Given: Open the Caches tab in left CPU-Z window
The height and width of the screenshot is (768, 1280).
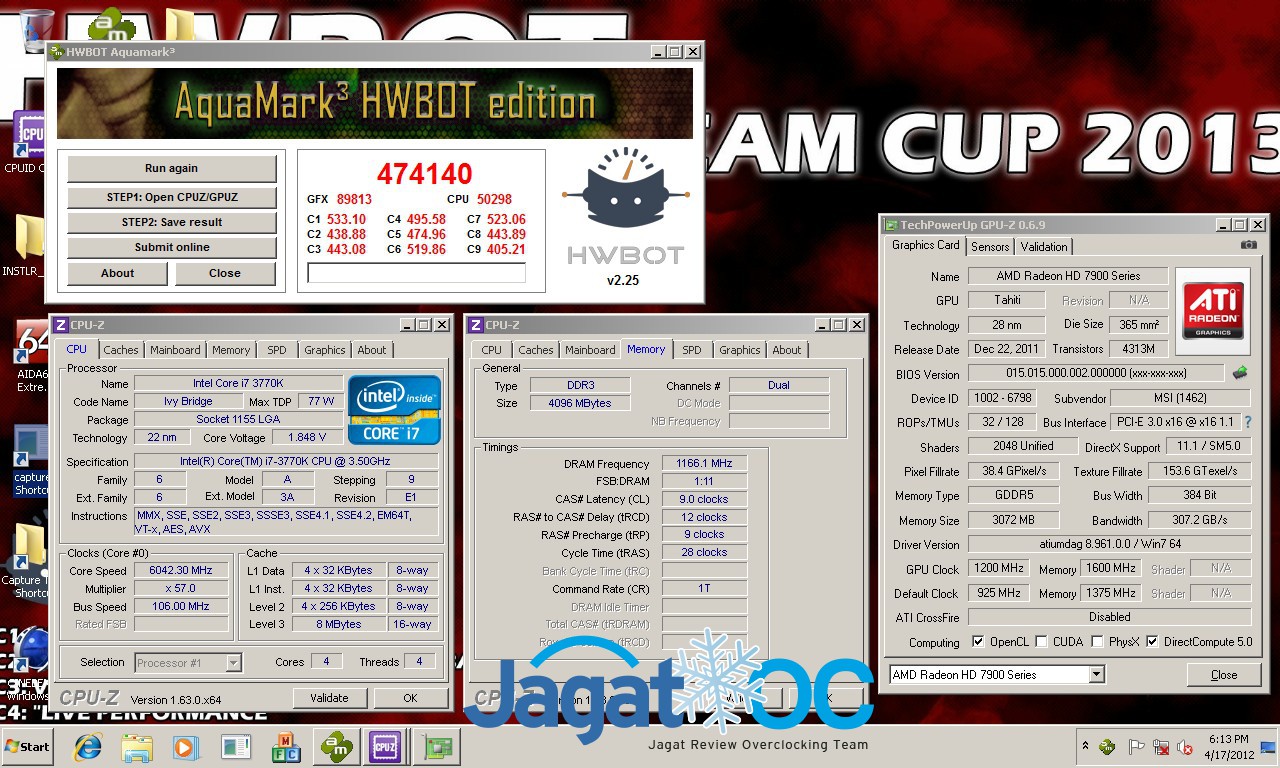Looking at the screenshot, I should tap(121, 350).
